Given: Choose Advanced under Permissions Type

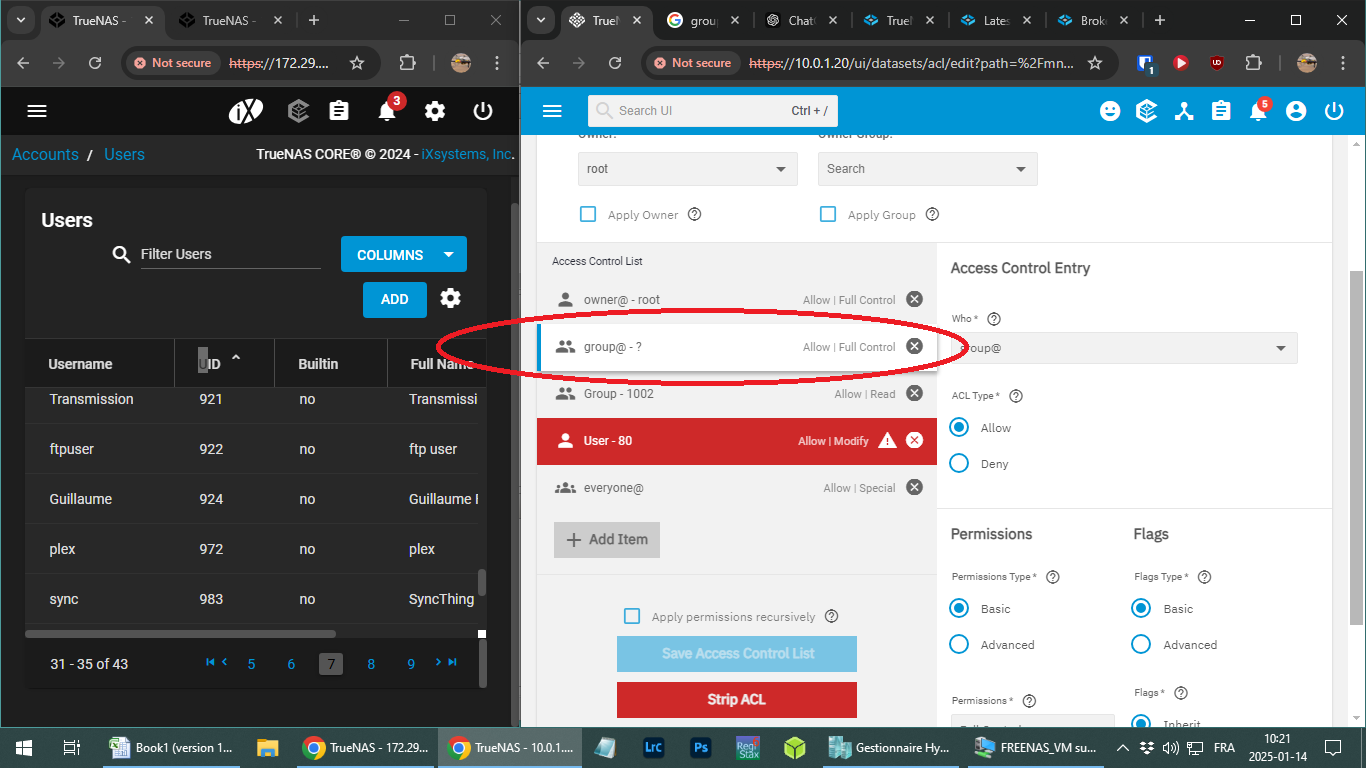Looking at the screenshot, I should (x=959, y=644).
